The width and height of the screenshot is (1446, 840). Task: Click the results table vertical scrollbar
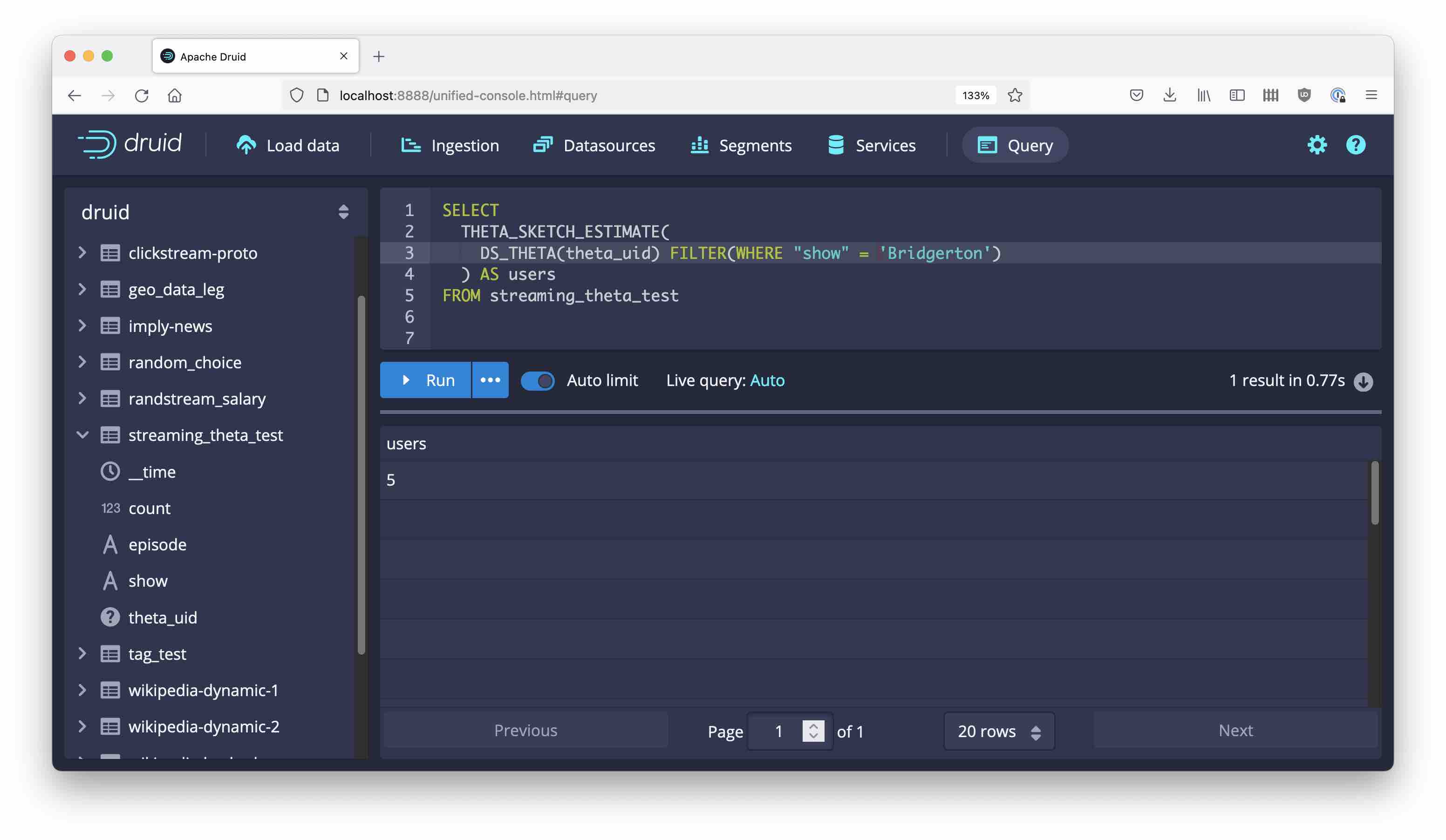click(x=1374, y=493)
